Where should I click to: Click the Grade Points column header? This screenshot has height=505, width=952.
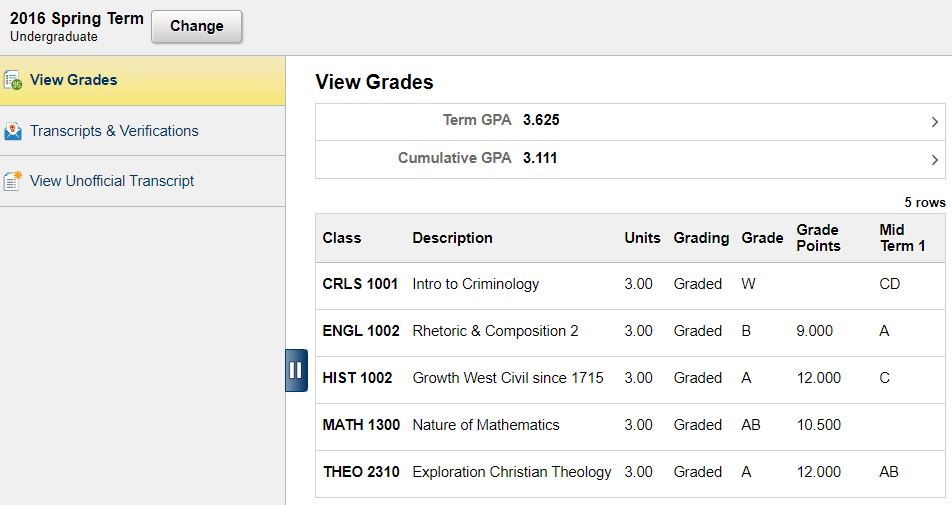pos(818,238)
